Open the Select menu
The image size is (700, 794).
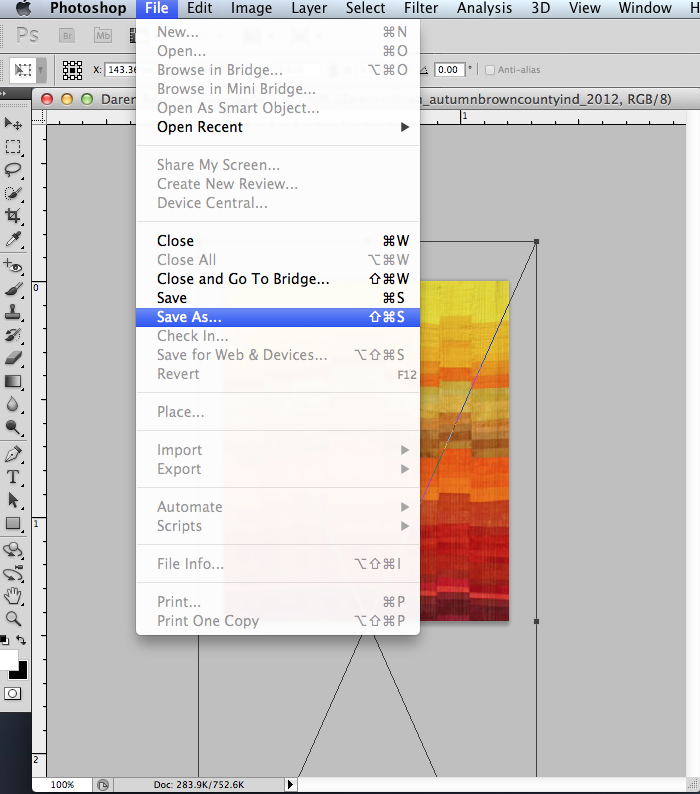coord(365,8)
